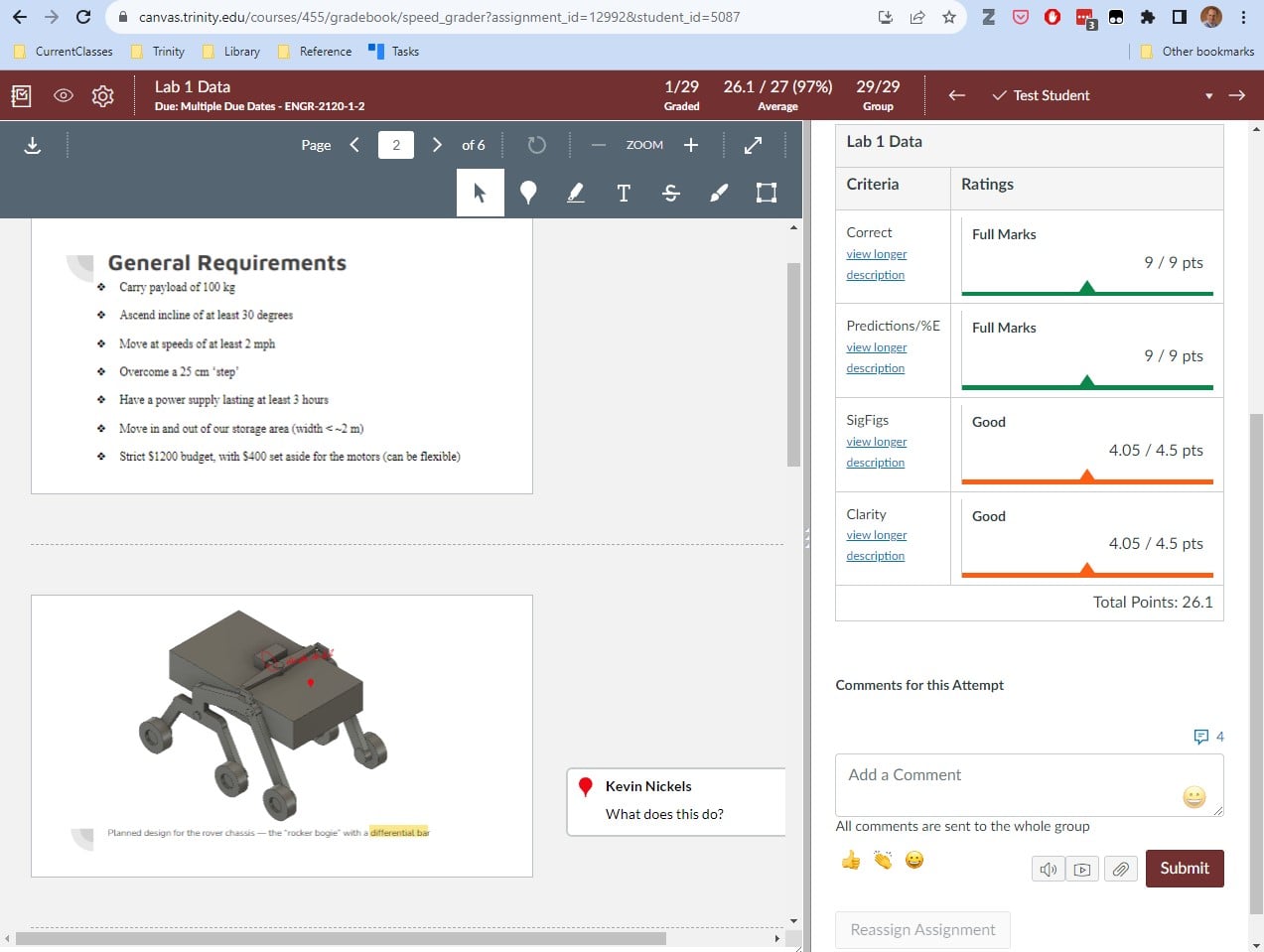Download the submission file
The height and width of the screenshot is (952, 1264).
(x=33, y=145)
